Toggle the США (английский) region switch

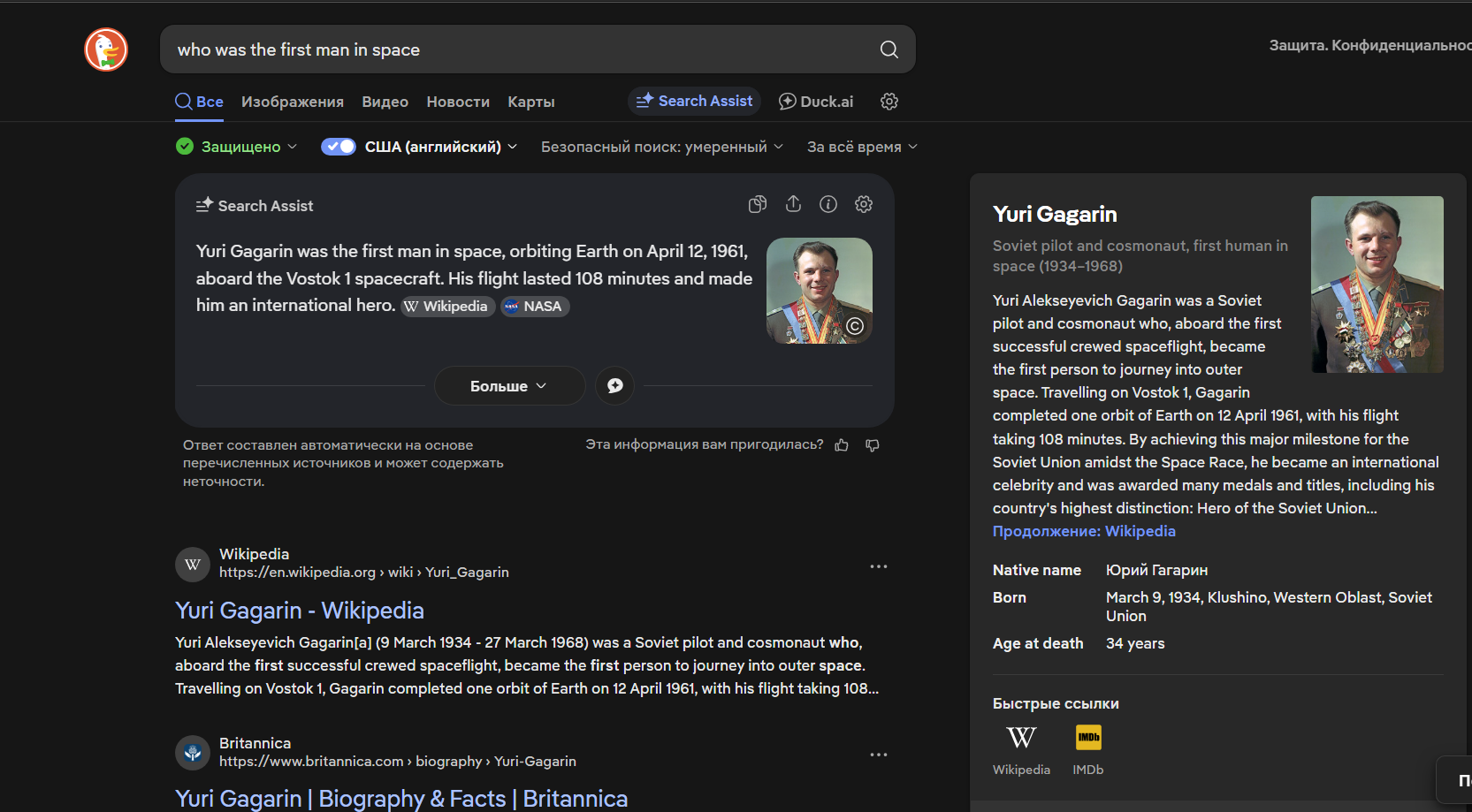tap(338, 147)
